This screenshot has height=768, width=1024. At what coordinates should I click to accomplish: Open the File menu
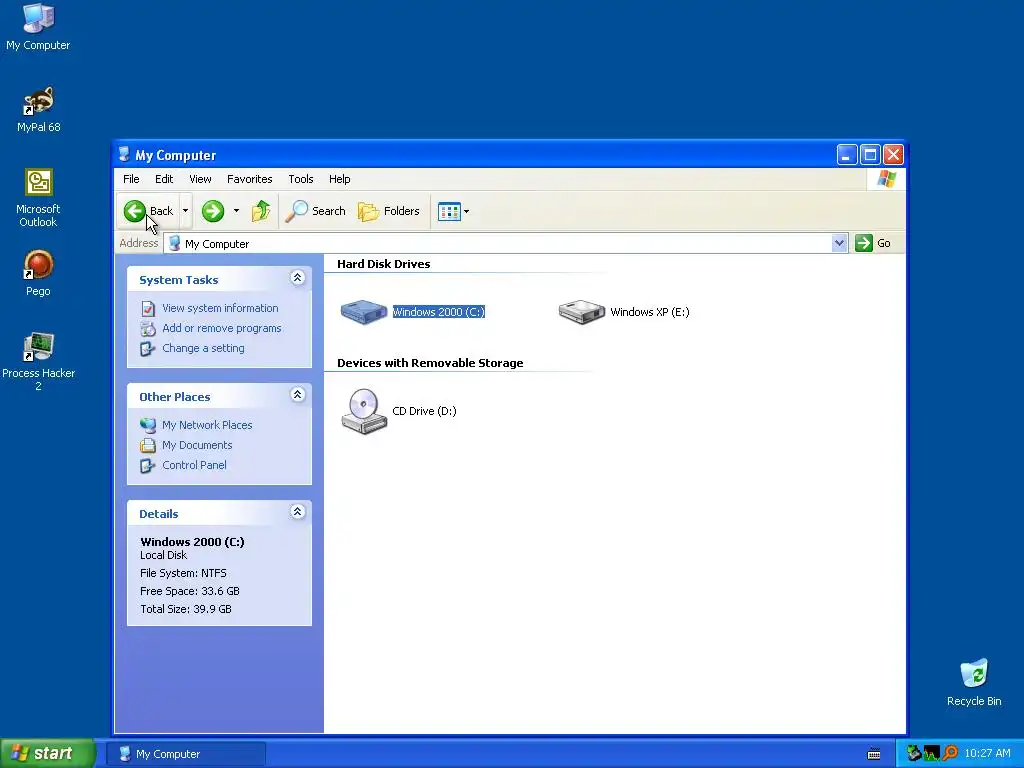[x=131, y=179]
